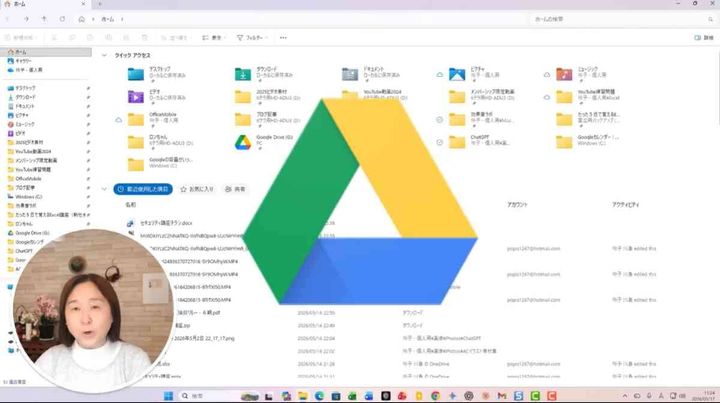Open the 表示 (View) dropdown
Image resolution: width=720 pixels, height=403 pixels.
[x=214, y=38]
